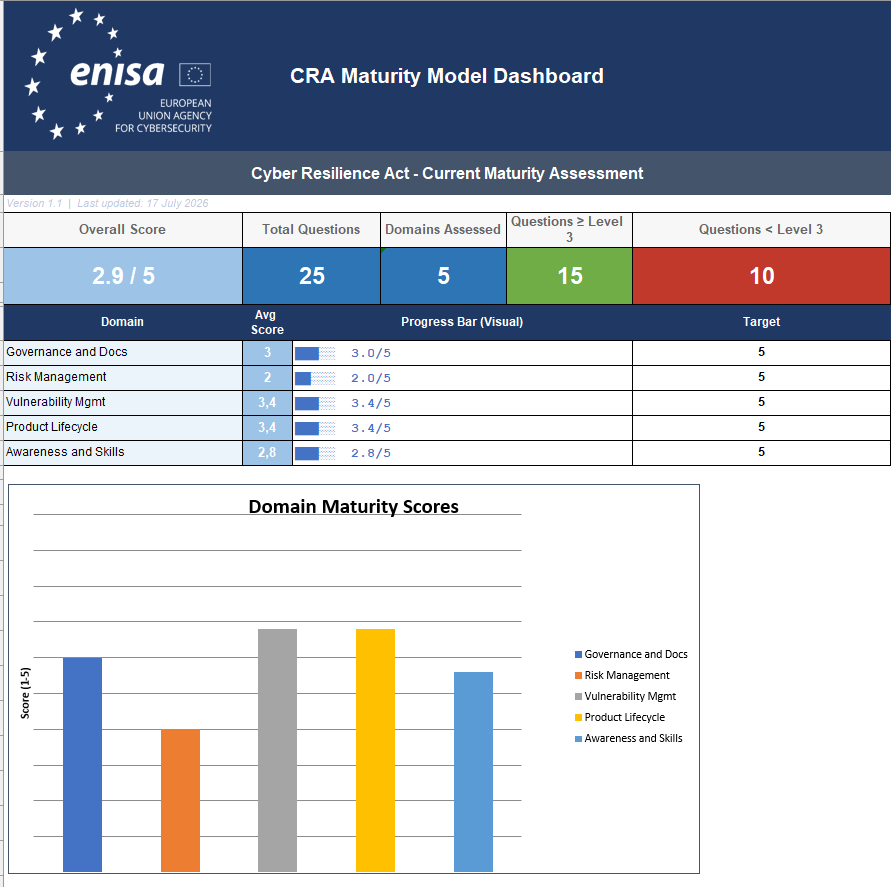Select the target cell for Governance and Docs
The height and width of the screenshot is (887, 891).
(x=761, y=352)
